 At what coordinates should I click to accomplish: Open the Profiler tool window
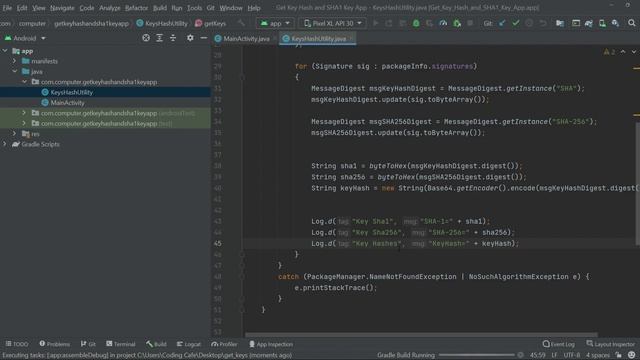click(224, 344)
